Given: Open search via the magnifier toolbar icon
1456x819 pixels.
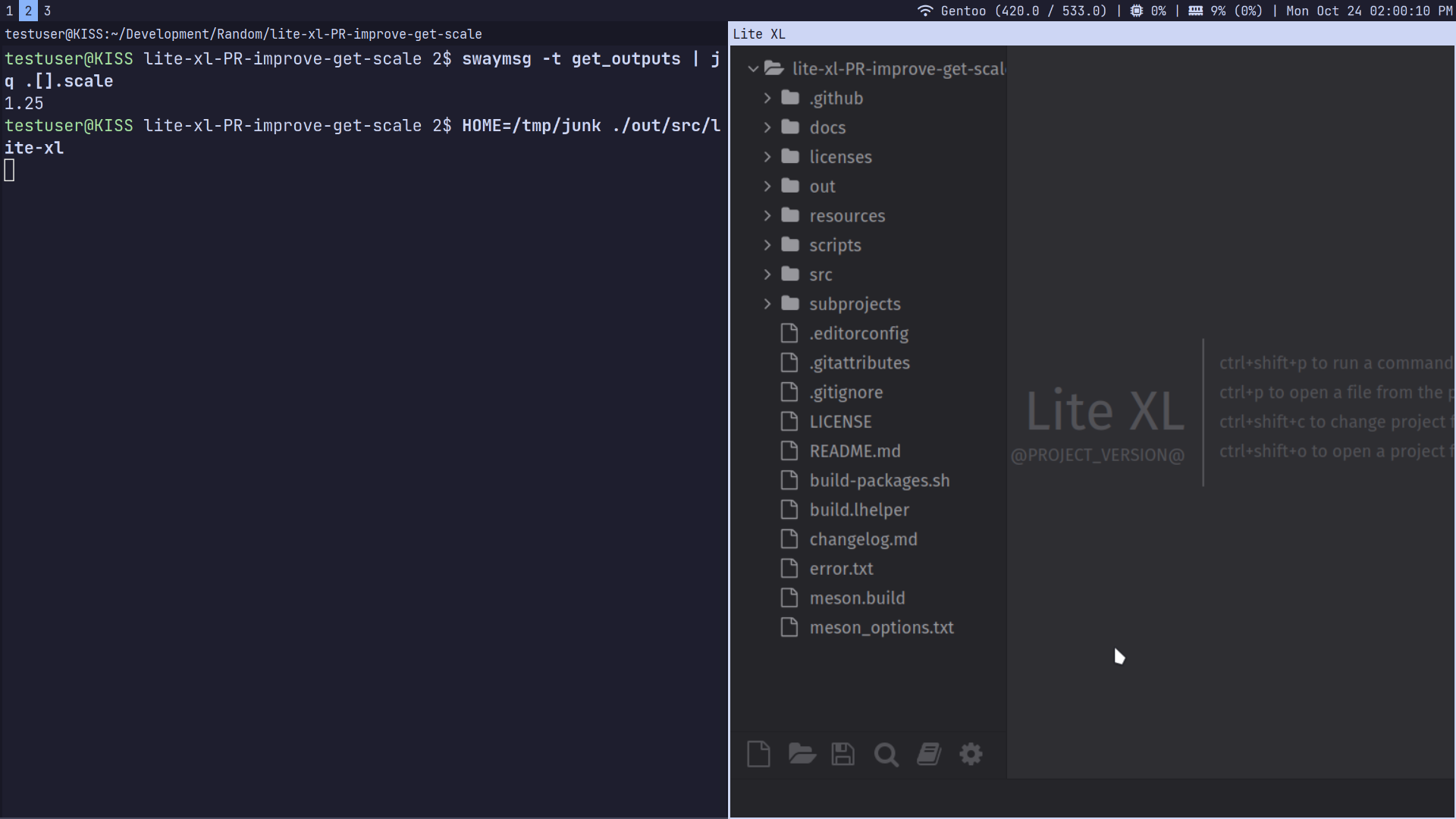Looking at the screenshot, I should tap(885, 754).
